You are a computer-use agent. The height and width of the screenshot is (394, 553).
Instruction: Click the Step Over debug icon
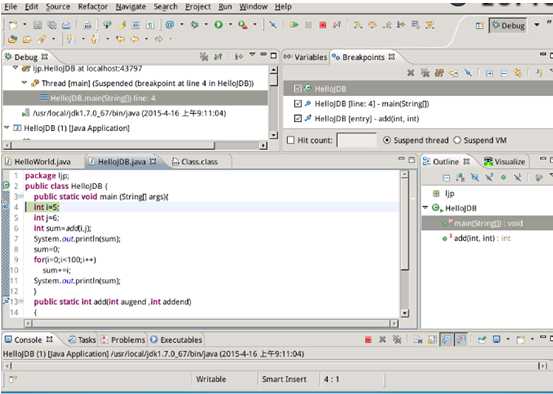372,25
